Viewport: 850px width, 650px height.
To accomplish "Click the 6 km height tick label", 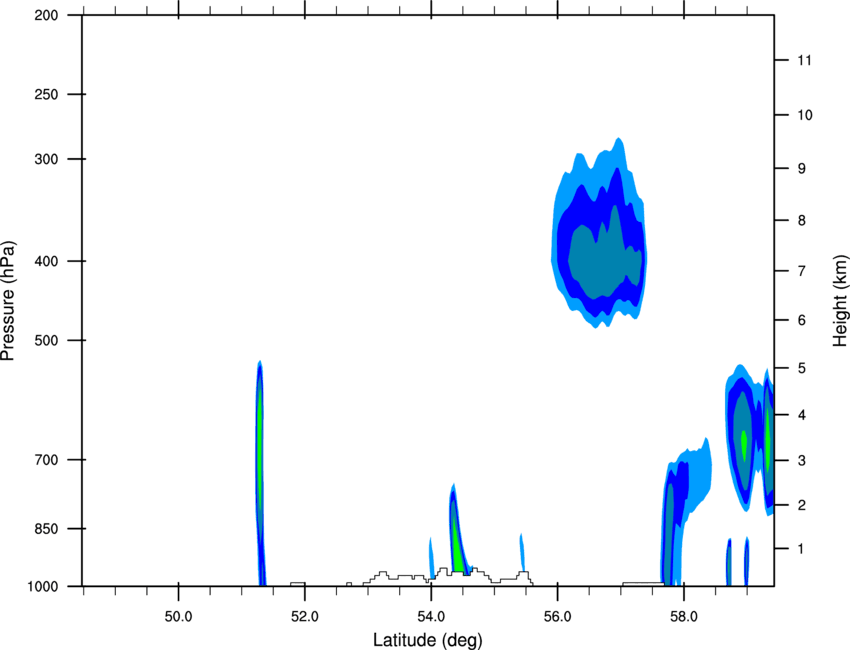I will pyautogui.click(x=802, y=320).
